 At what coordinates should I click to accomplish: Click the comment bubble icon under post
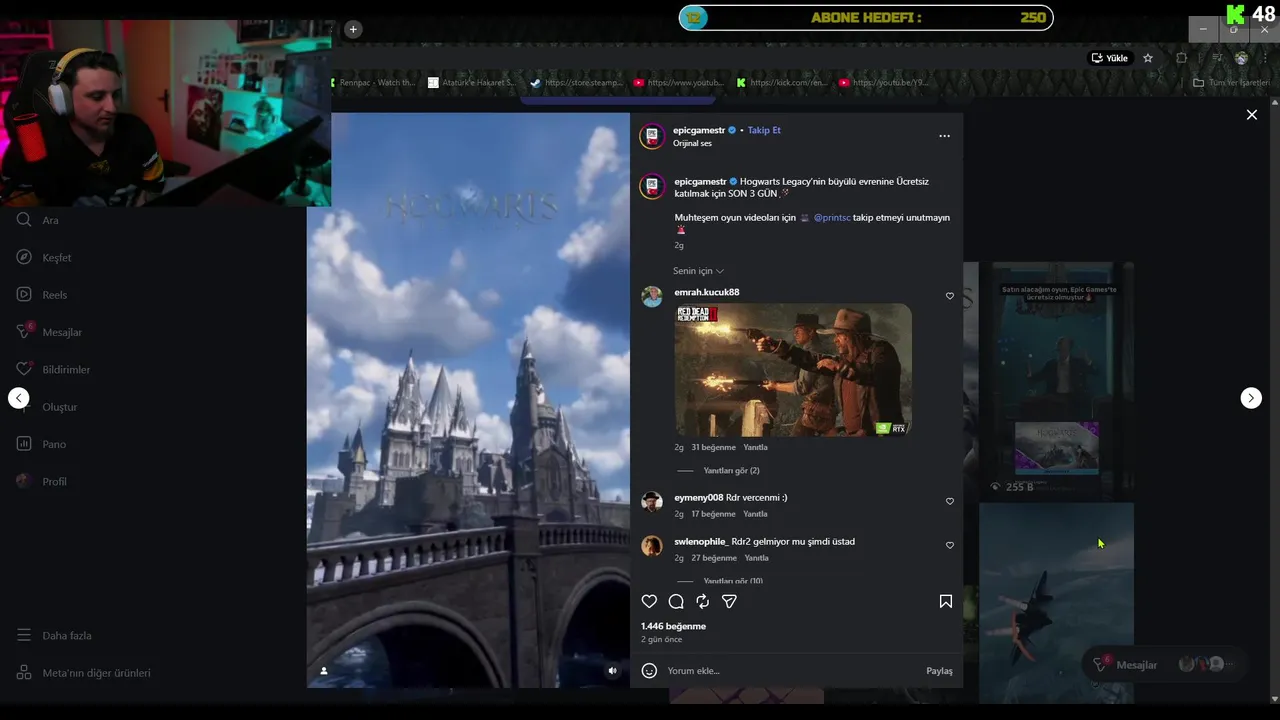tap(676, 601)
